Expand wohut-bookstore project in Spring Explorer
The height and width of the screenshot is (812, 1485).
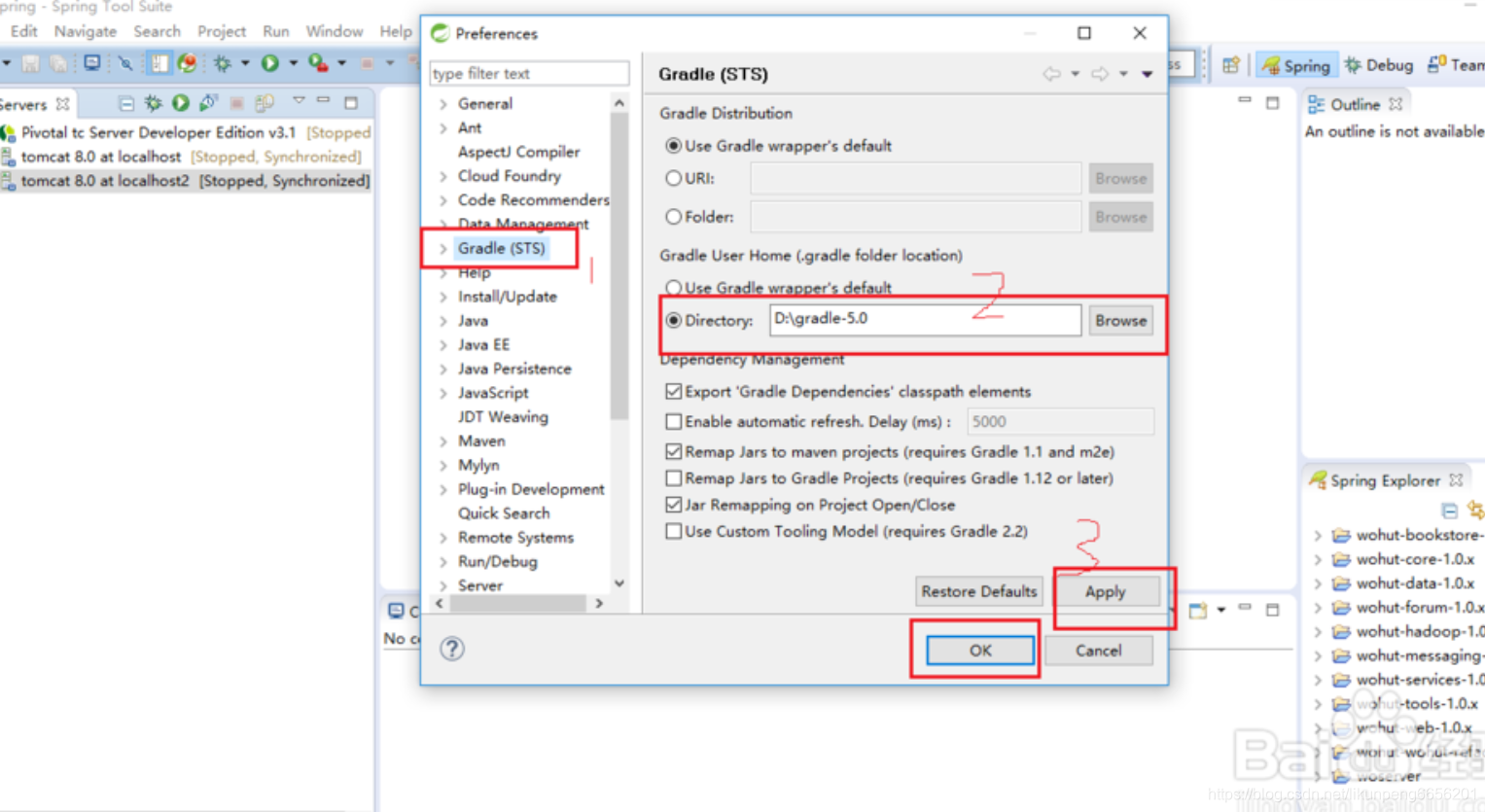coord(1319,536)
